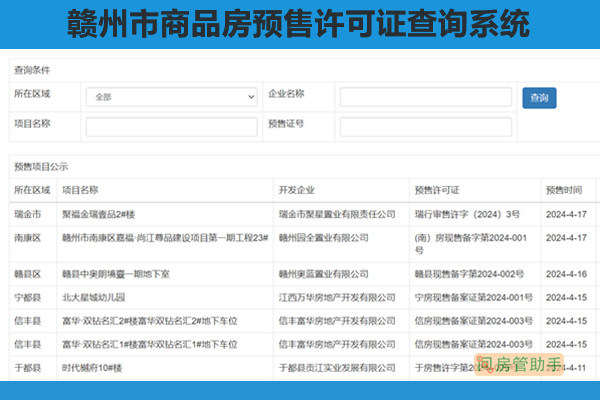
Task: Open the 所在区域 dropdown showing 全部
Action: pos(171,97)
